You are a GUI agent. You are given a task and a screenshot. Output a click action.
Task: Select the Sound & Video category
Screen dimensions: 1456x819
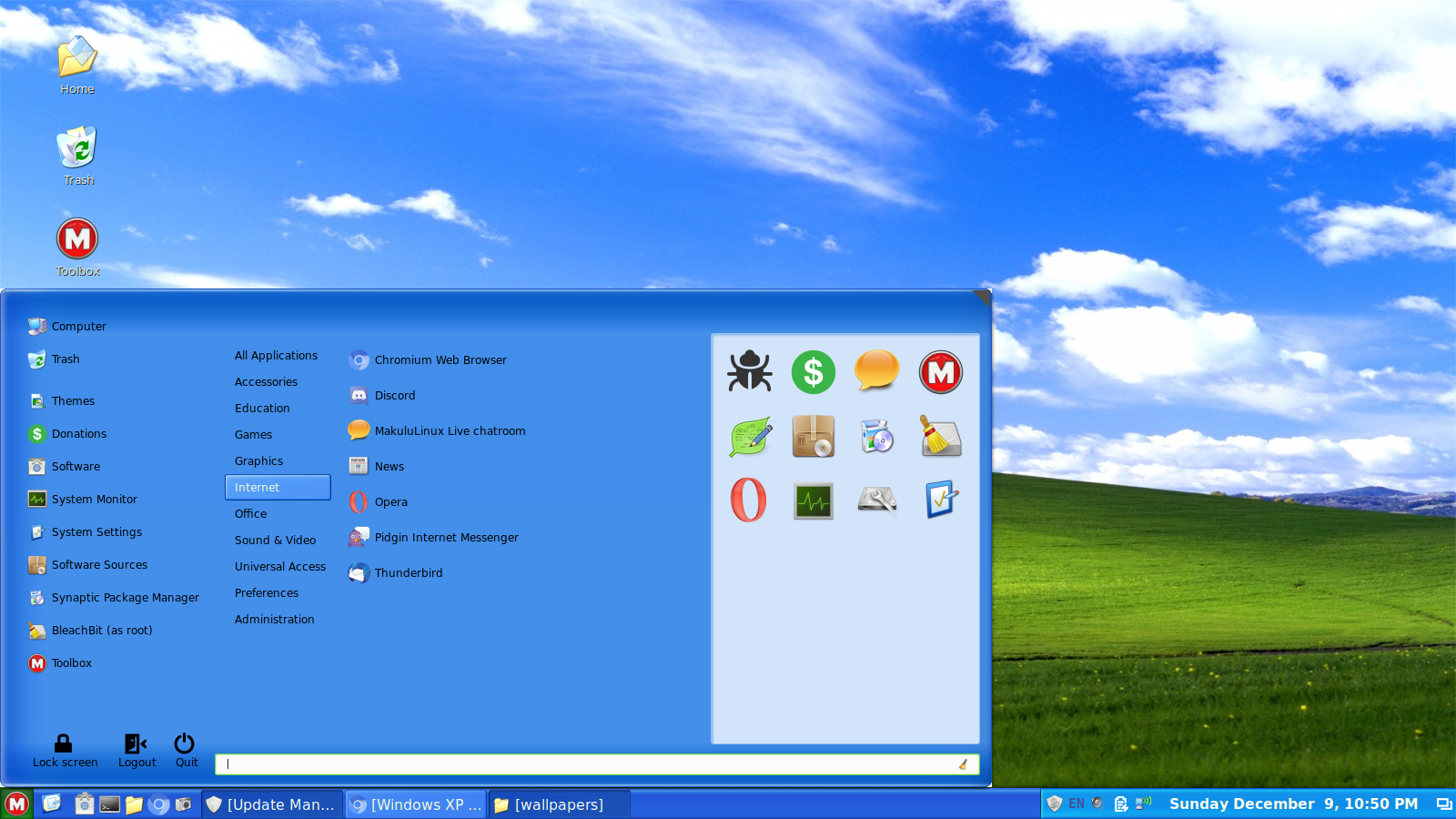276,541
